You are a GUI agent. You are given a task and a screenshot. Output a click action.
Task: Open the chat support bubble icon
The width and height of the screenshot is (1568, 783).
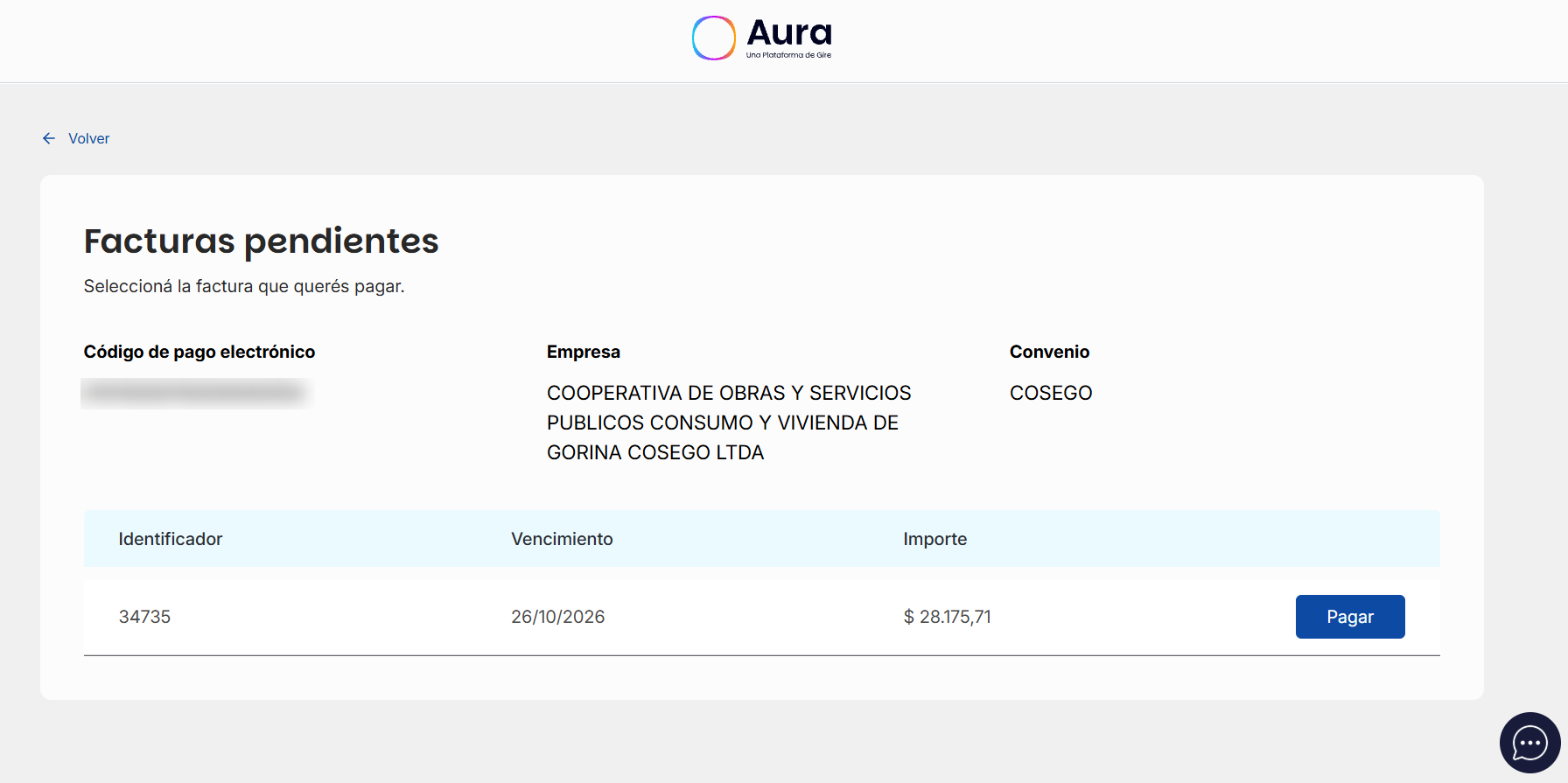(1529, 743)
